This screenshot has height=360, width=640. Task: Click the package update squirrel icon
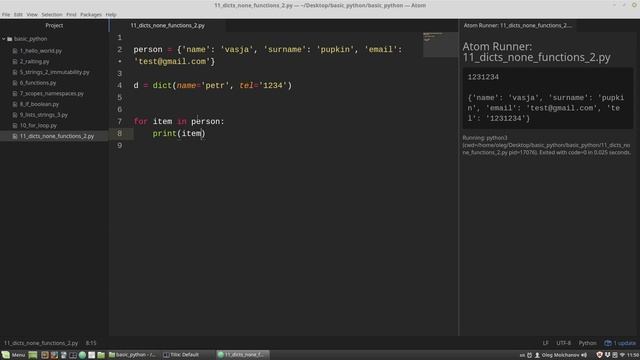(608, 343)
